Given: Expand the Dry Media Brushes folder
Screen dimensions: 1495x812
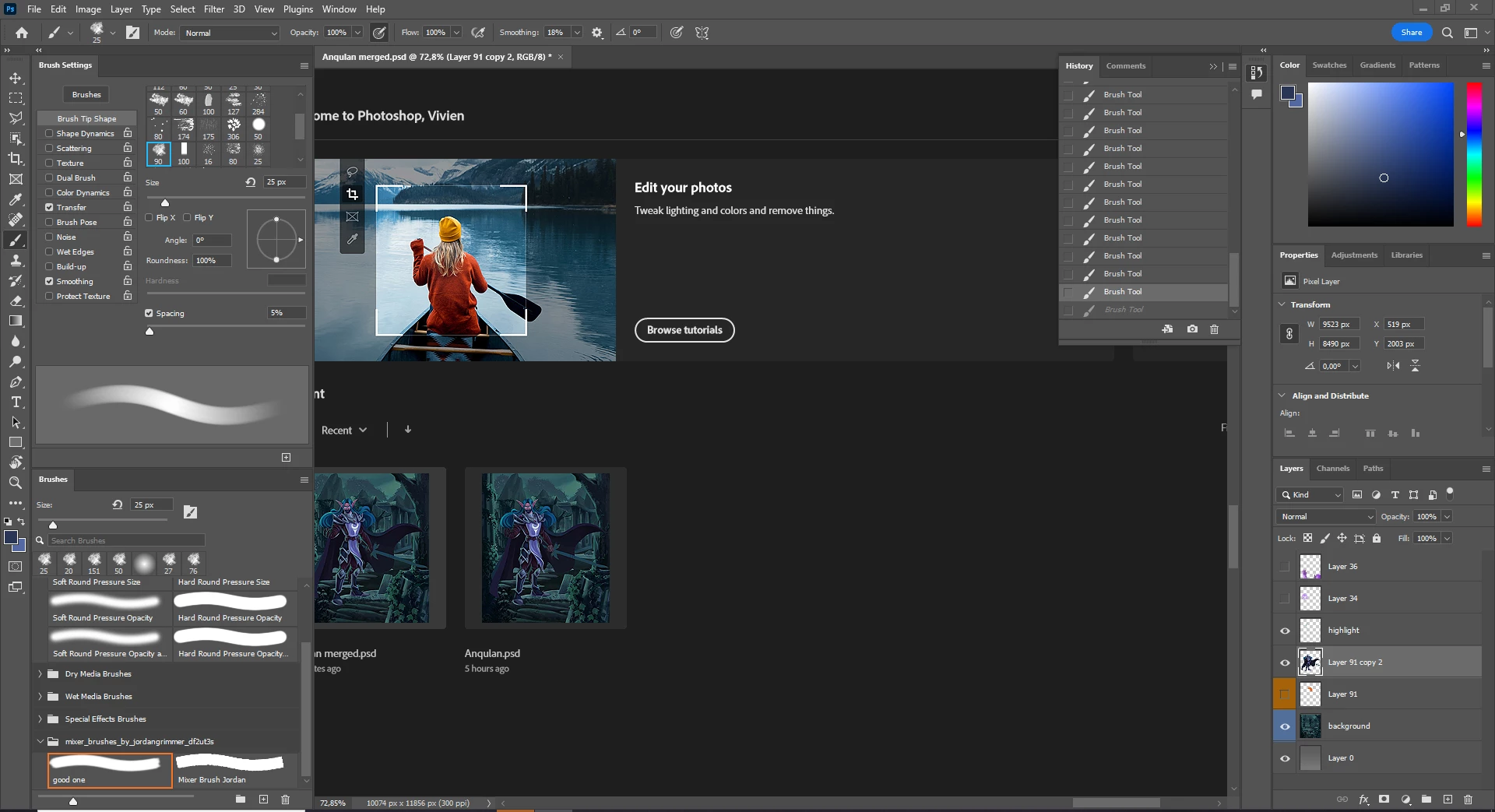Looking at the screenshot, I should pos(40,673).
